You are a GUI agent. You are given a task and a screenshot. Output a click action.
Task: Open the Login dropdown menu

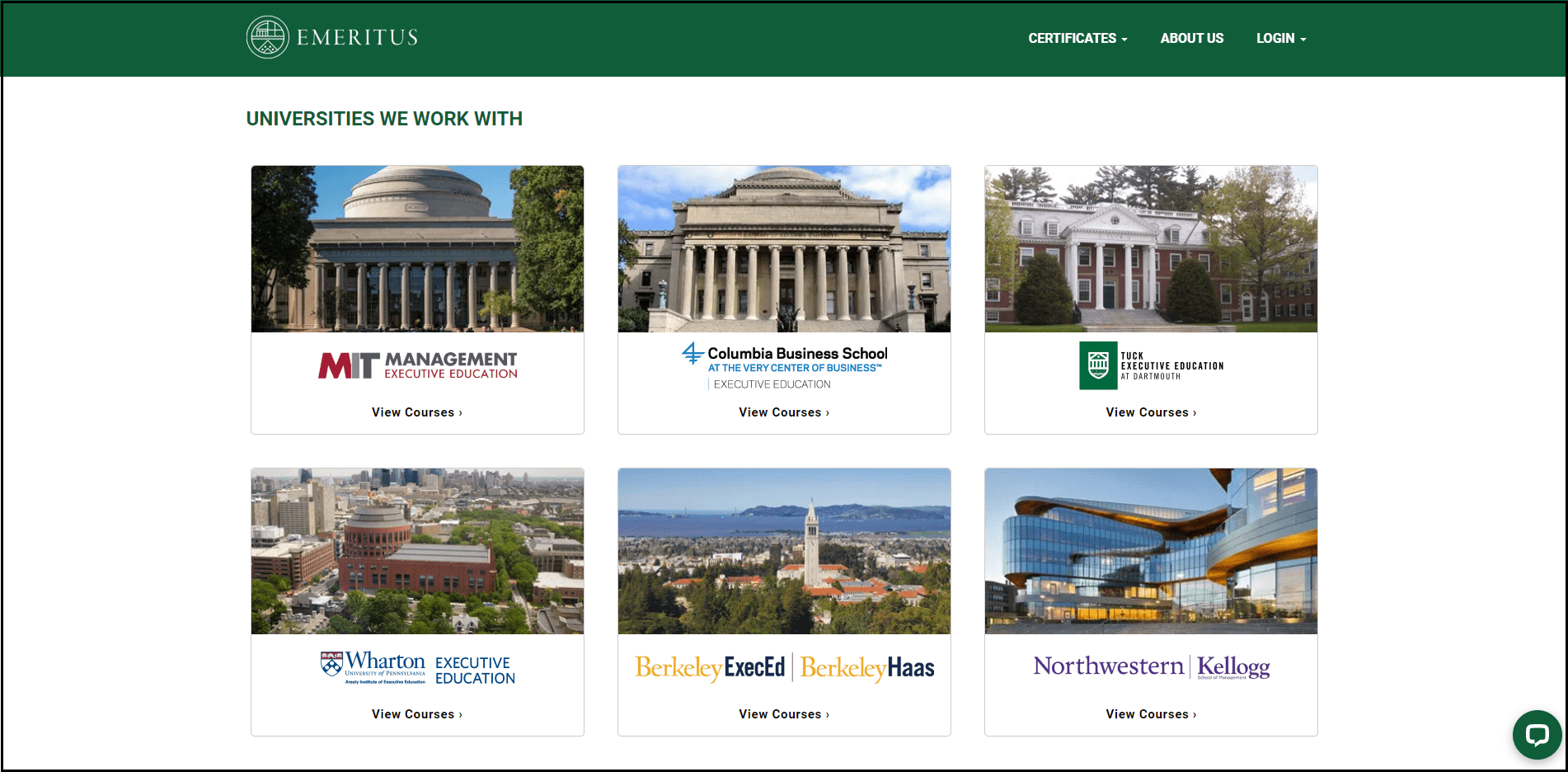(1281, 38)
